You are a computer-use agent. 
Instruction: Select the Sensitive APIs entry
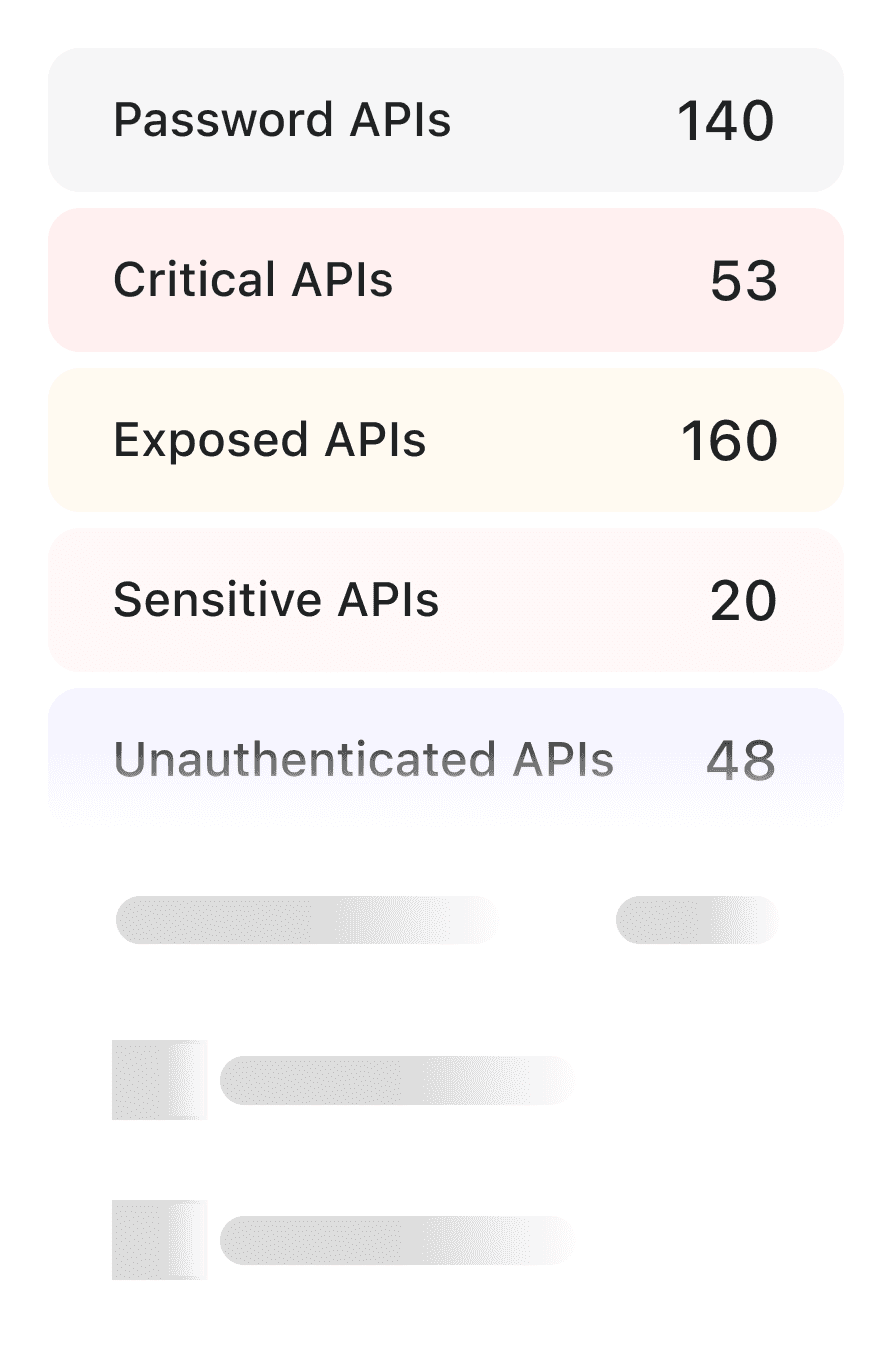coord(446,600)
